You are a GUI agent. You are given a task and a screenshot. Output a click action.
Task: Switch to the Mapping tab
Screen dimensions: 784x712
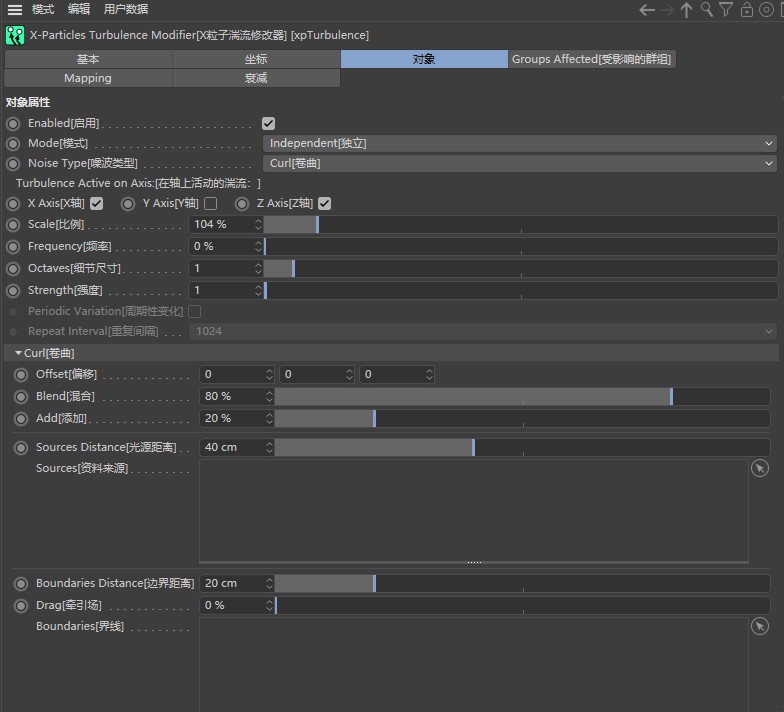point(88,78)
